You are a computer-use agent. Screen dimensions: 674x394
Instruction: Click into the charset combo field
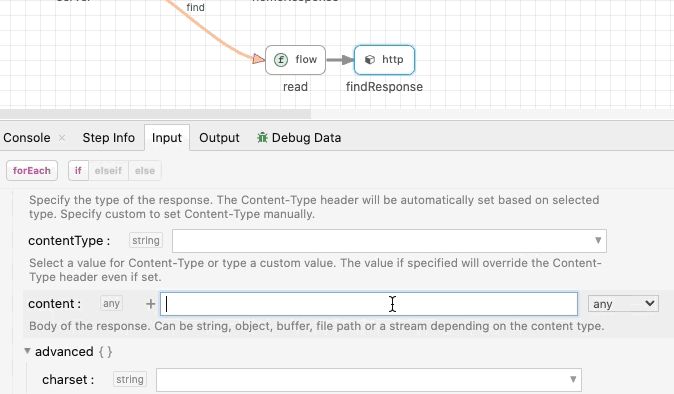369,380
